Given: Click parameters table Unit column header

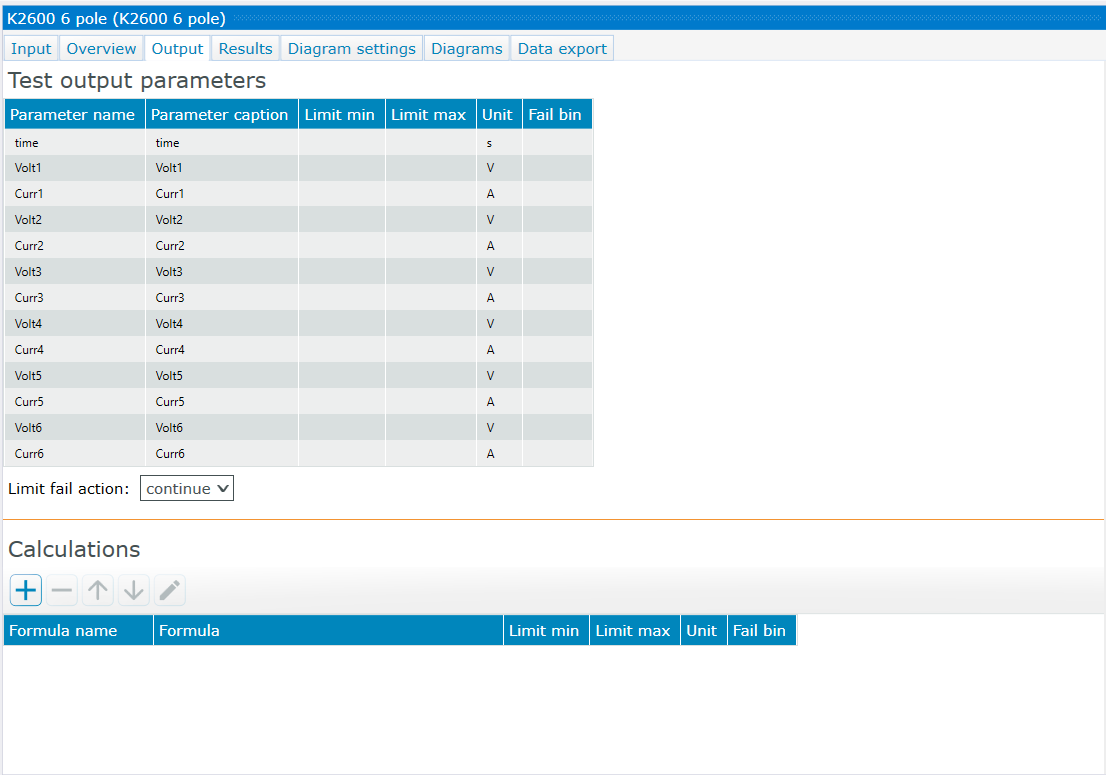Looking at the screenshot, I should point(499,114).
